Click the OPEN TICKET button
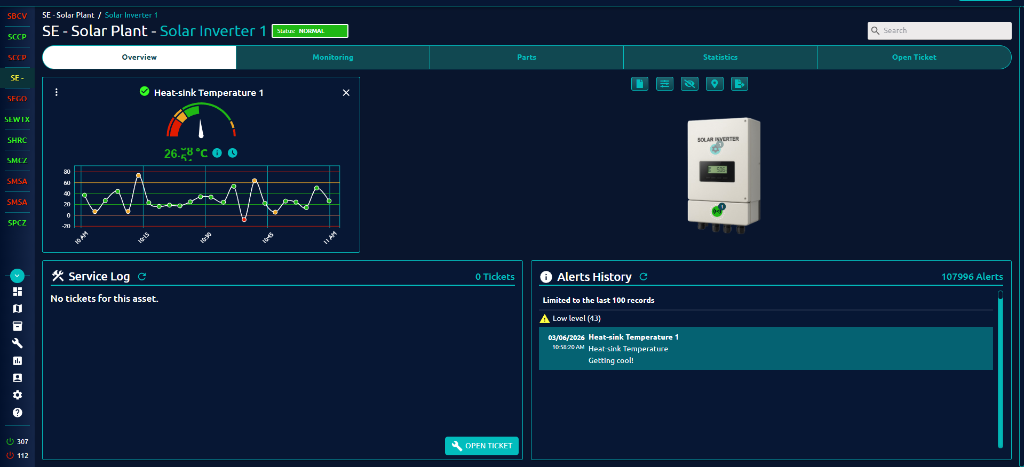This screenshot has height=467, width=1024. tap(481, 446)
